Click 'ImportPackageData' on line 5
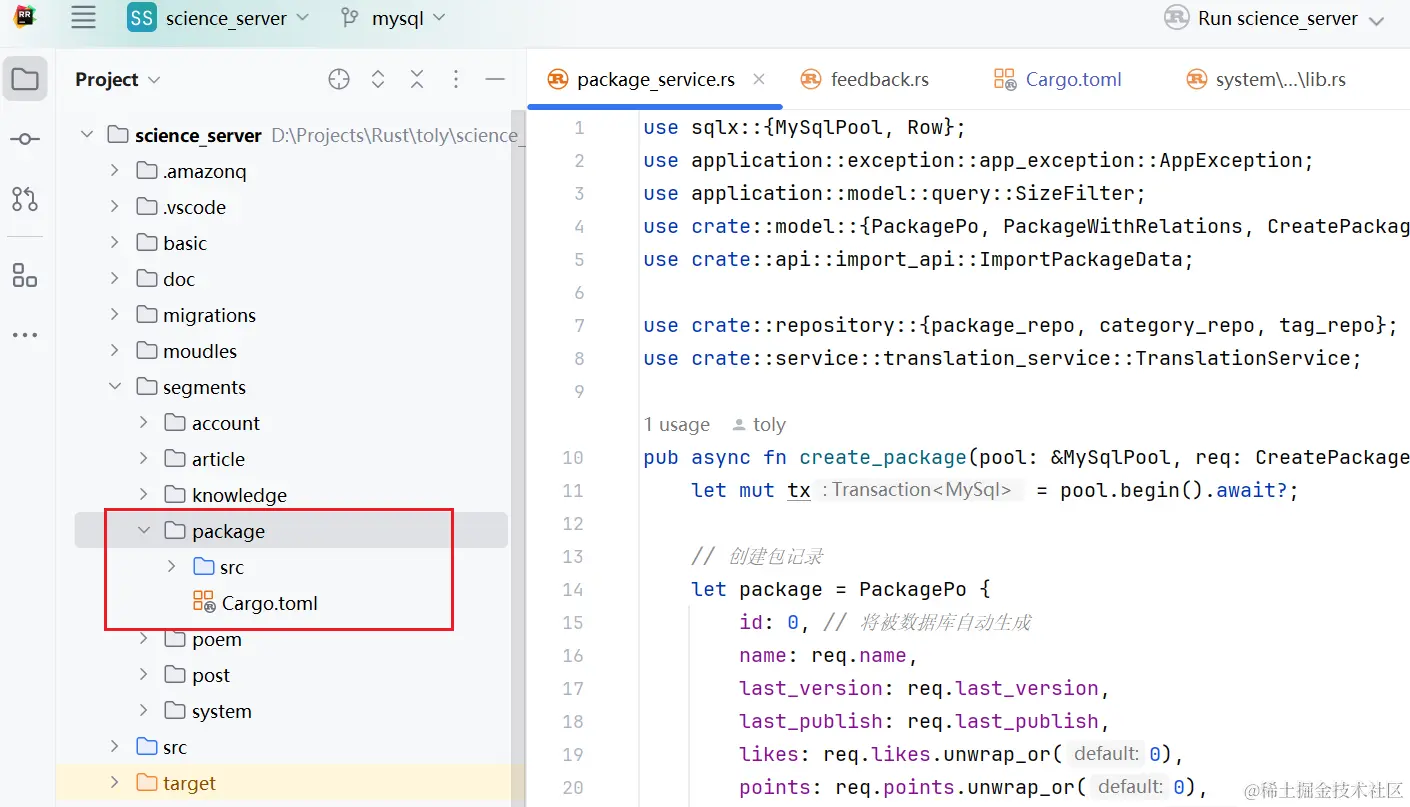The width and height of the screenshot is (1410, 807). coord(1082,259)
